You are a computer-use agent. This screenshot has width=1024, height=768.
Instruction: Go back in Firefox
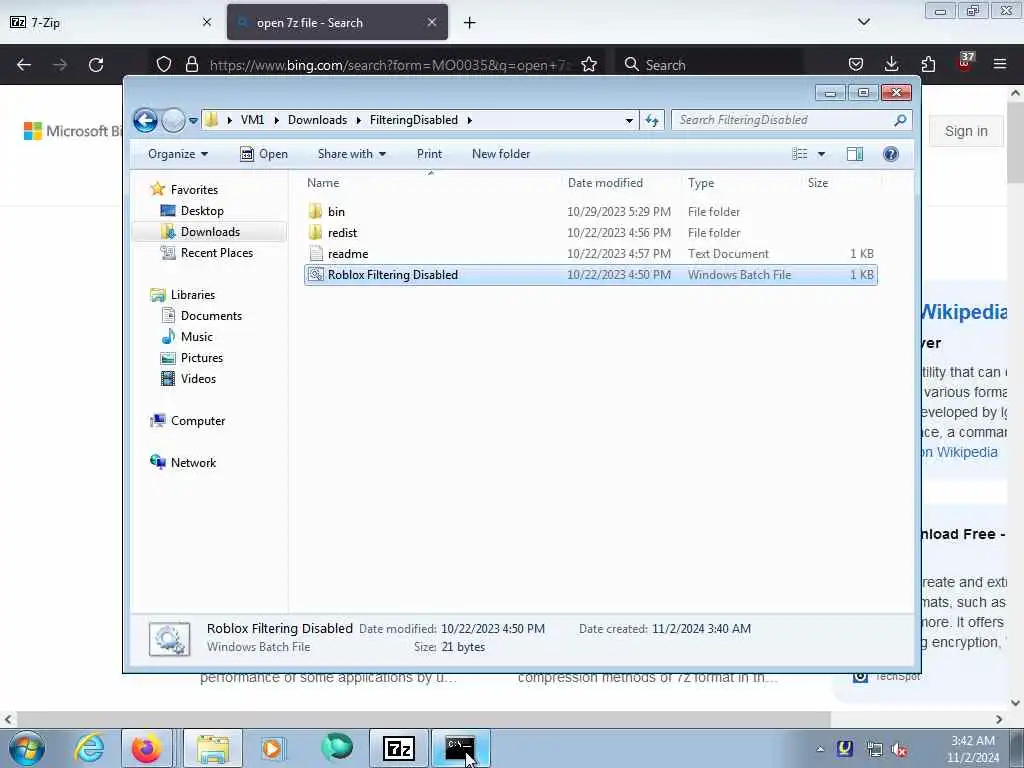pos(24,65)
